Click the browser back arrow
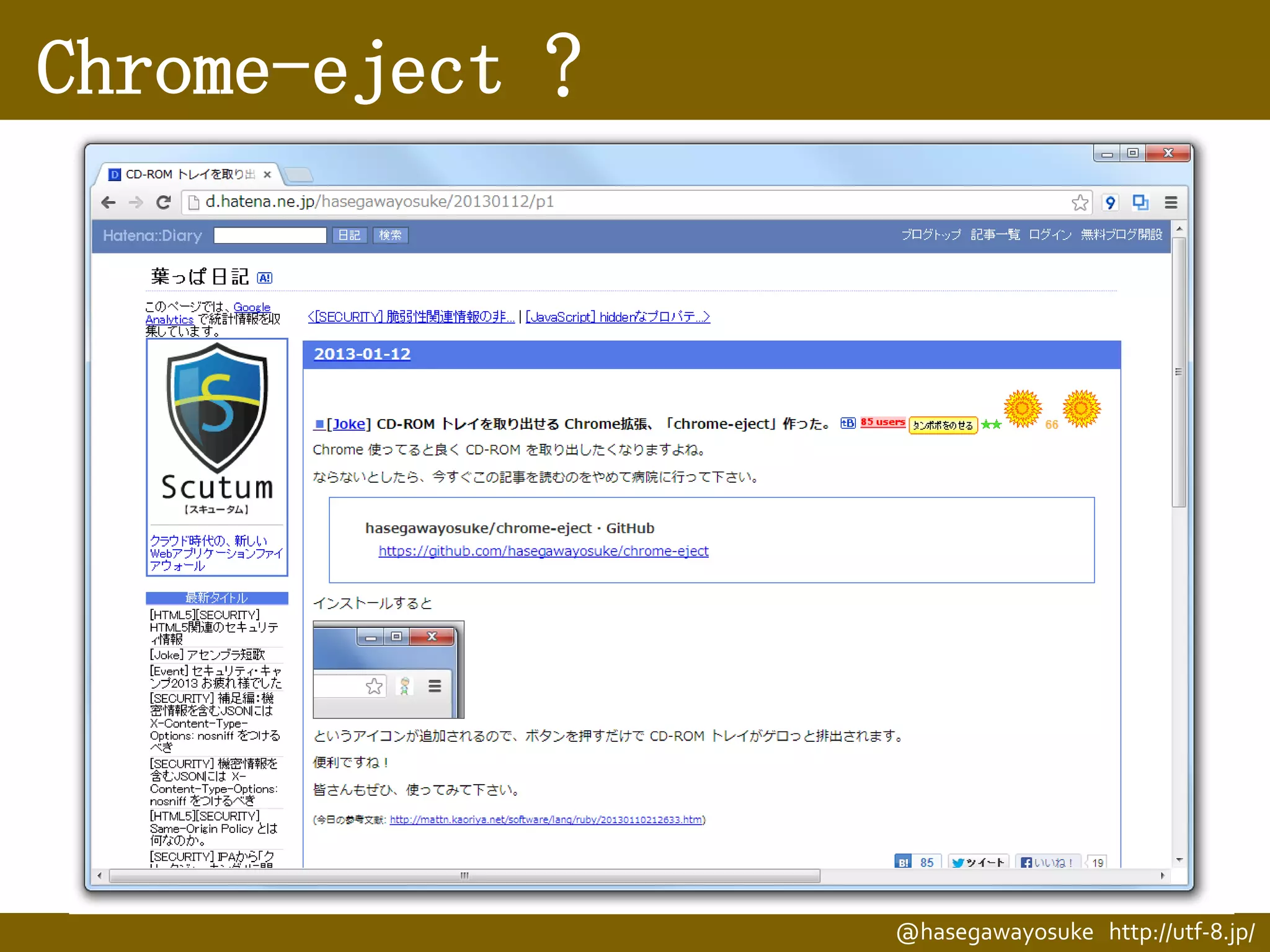 (x=109, y=202)
